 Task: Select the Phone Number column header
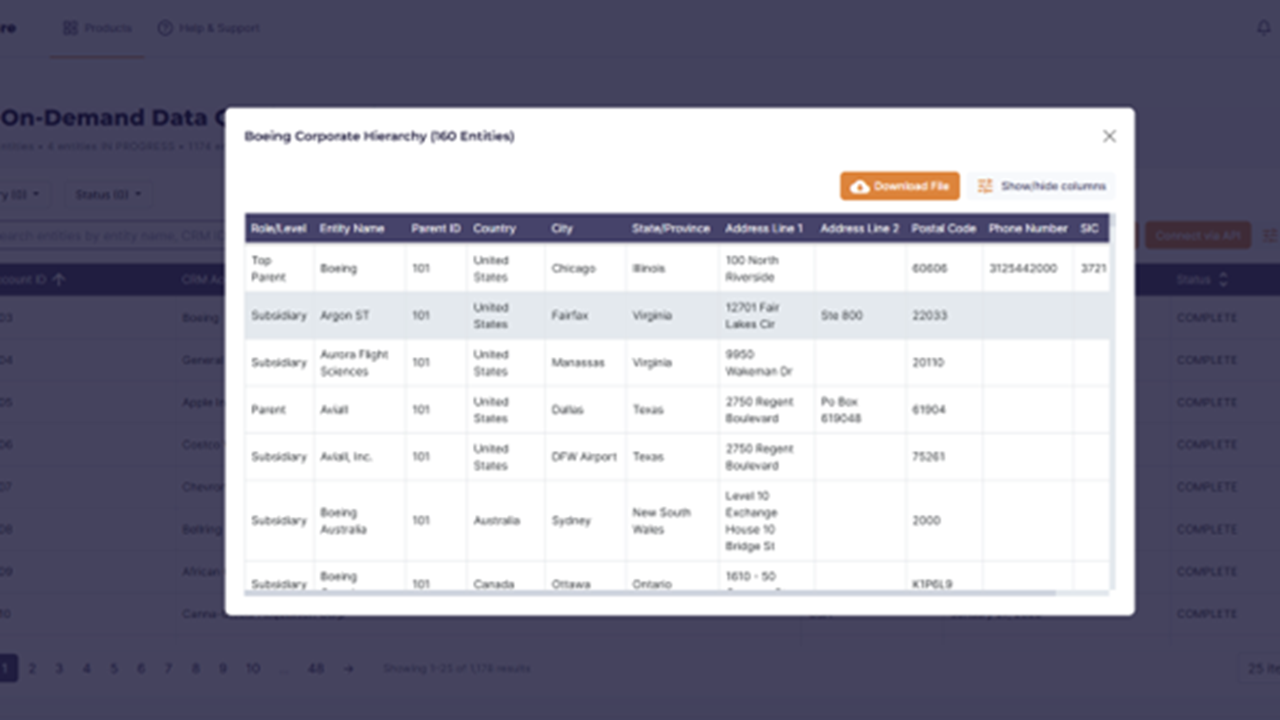1028,228
